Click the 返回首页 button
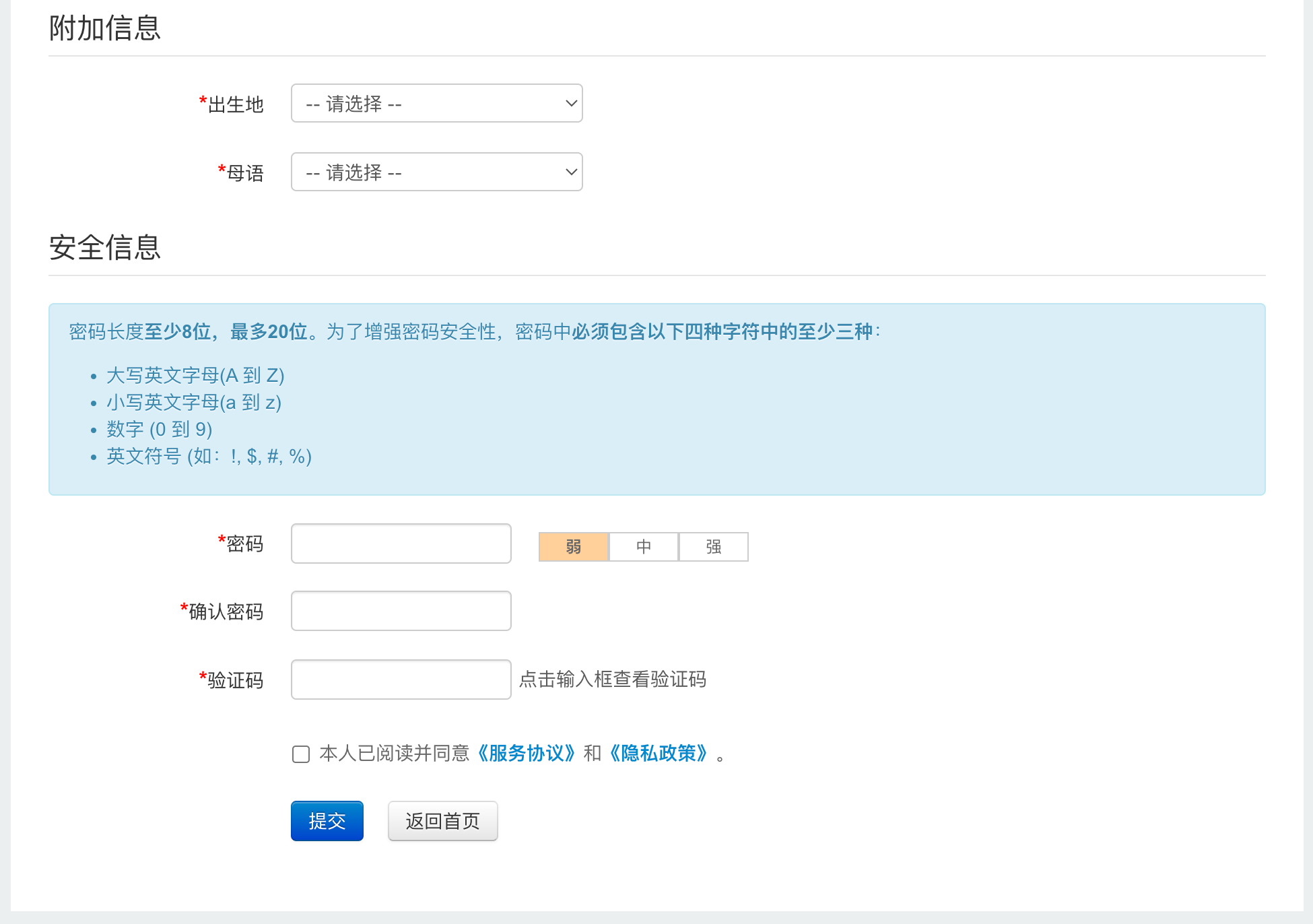 (x=442, y=821)
